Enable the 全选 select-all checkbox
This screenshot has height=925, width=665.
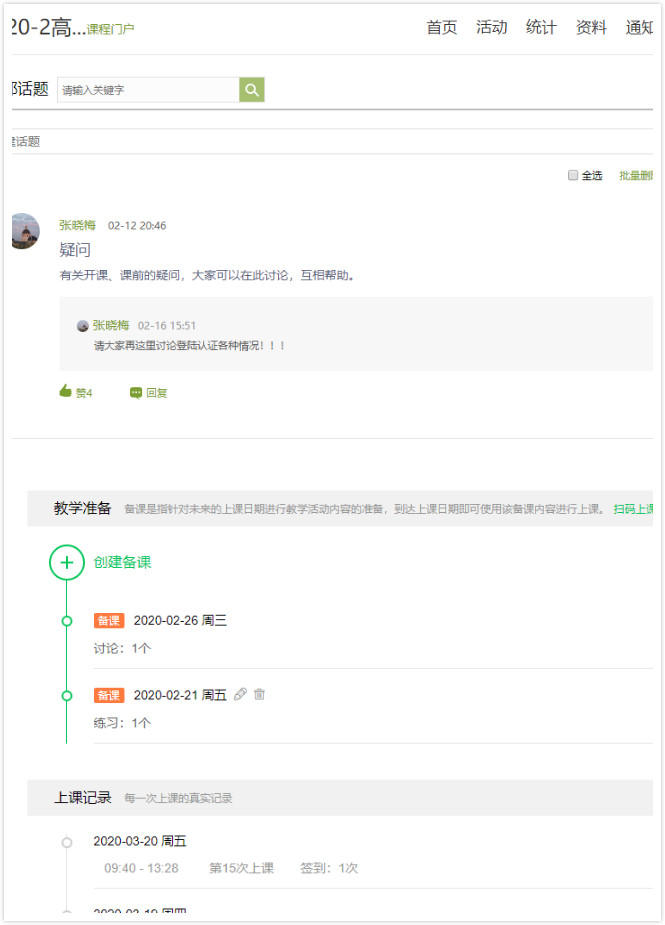point(573,175)
